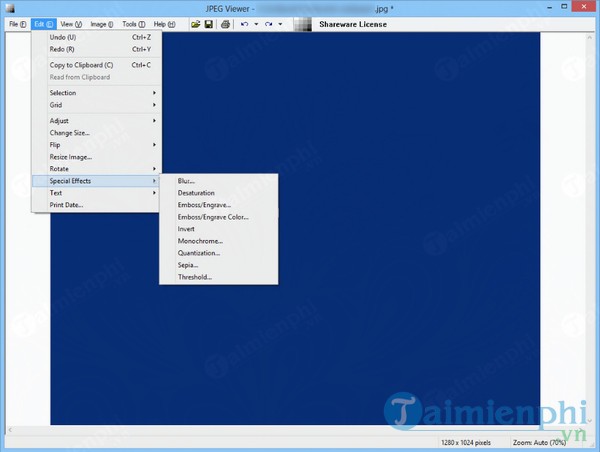Expand the Rotate submenu
The width and height of the screenshot is (600, 452).
pyautogui.click(x=97, y=169)
